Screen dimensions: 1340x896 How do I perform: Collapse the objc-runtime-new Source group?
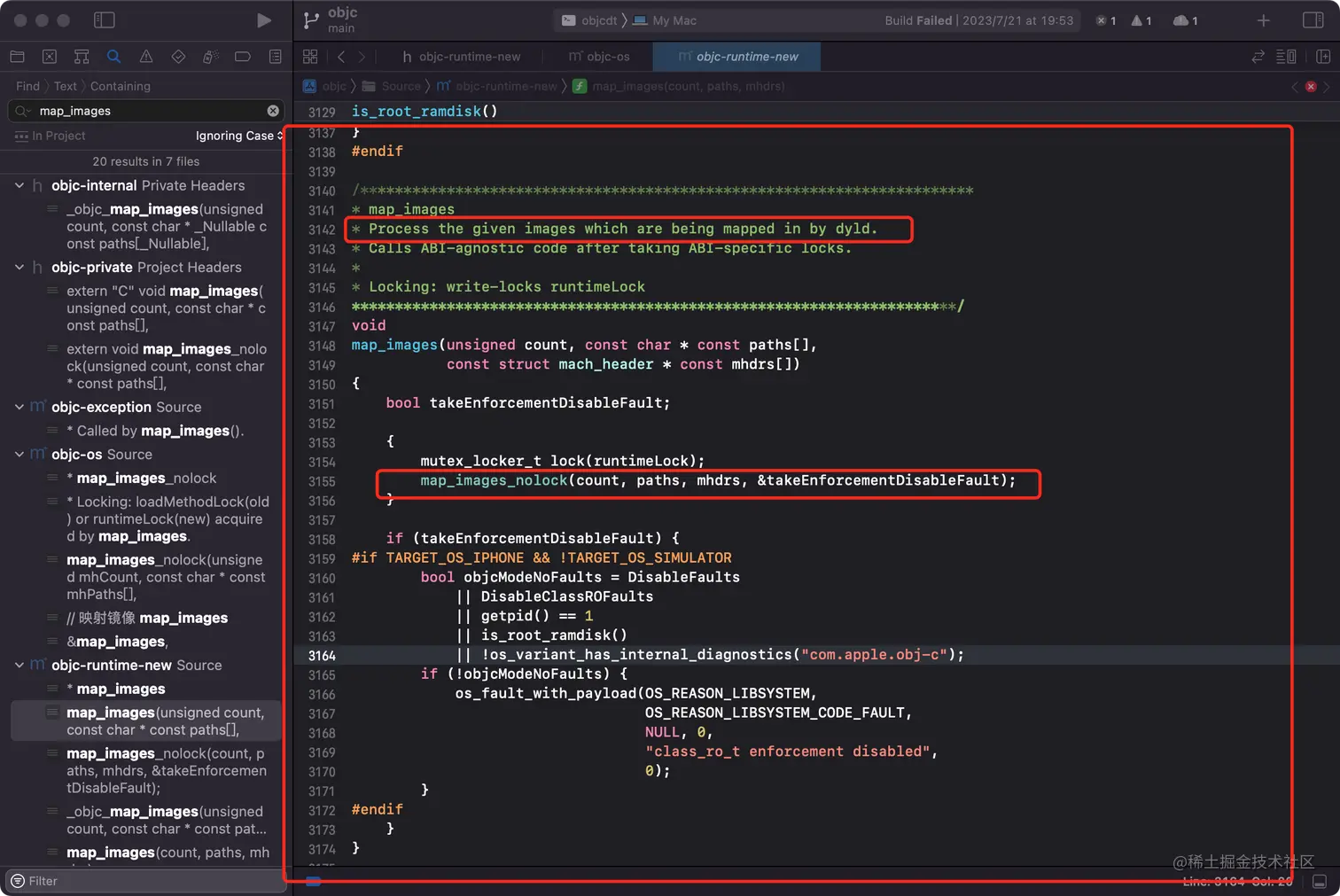point(19,665)
